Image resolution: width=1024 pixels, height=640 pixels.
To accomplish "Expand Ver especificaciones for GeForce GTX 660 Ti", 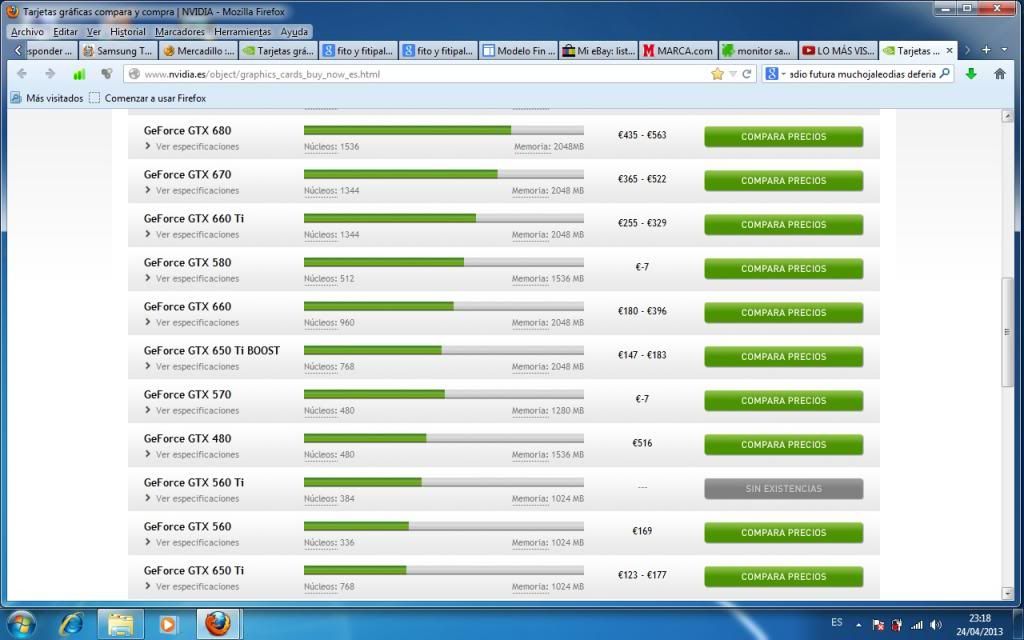I will pyautogui.click(x=192, y=234).
